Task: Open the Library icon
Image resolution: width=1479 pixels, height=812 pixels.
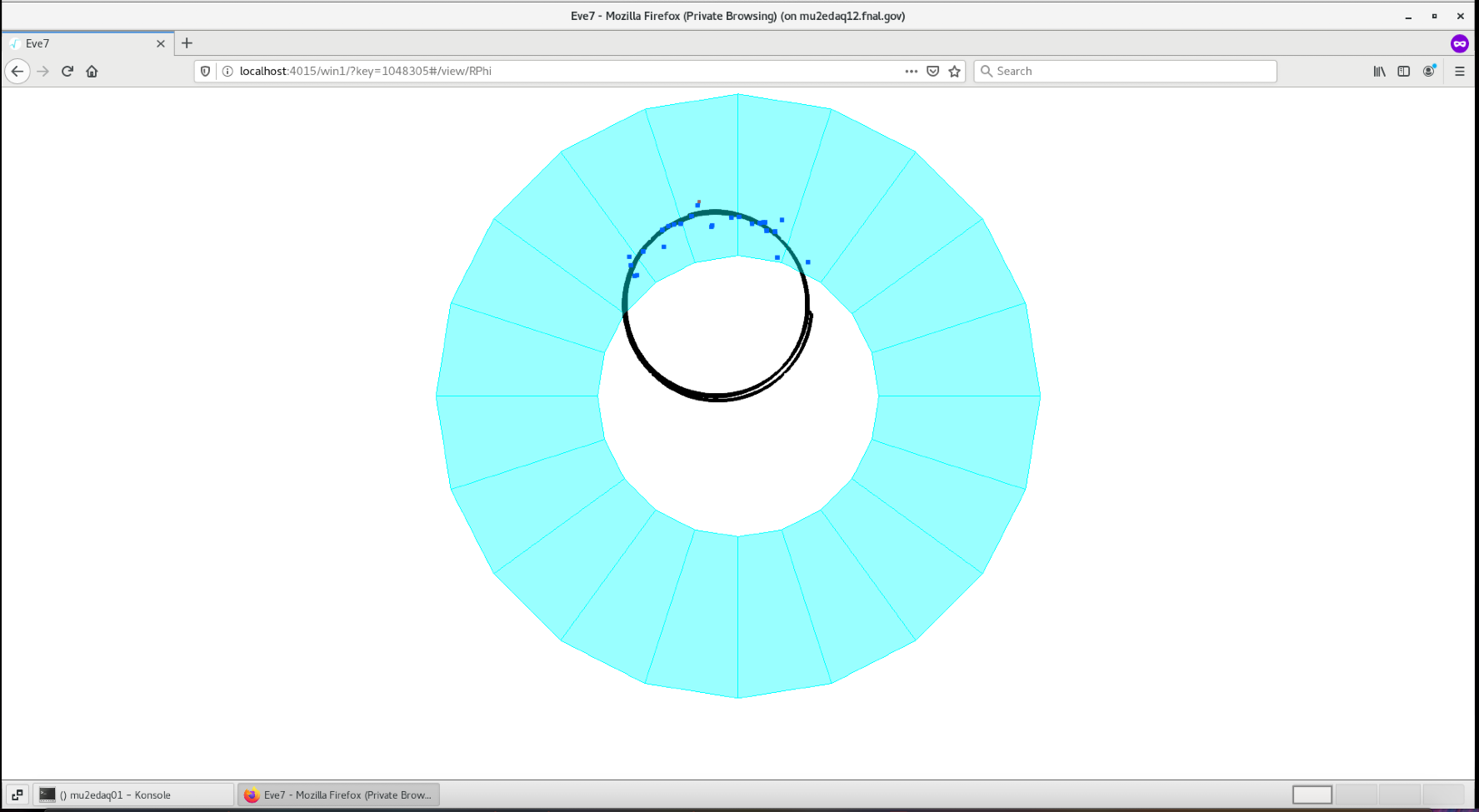Action: 1380,72
